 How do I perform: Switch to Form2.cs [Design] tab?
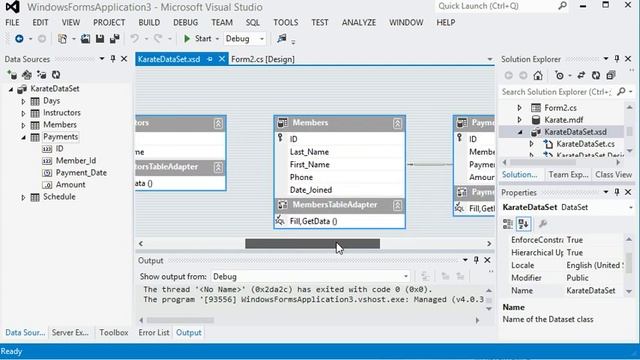click(x=263, y=59)
